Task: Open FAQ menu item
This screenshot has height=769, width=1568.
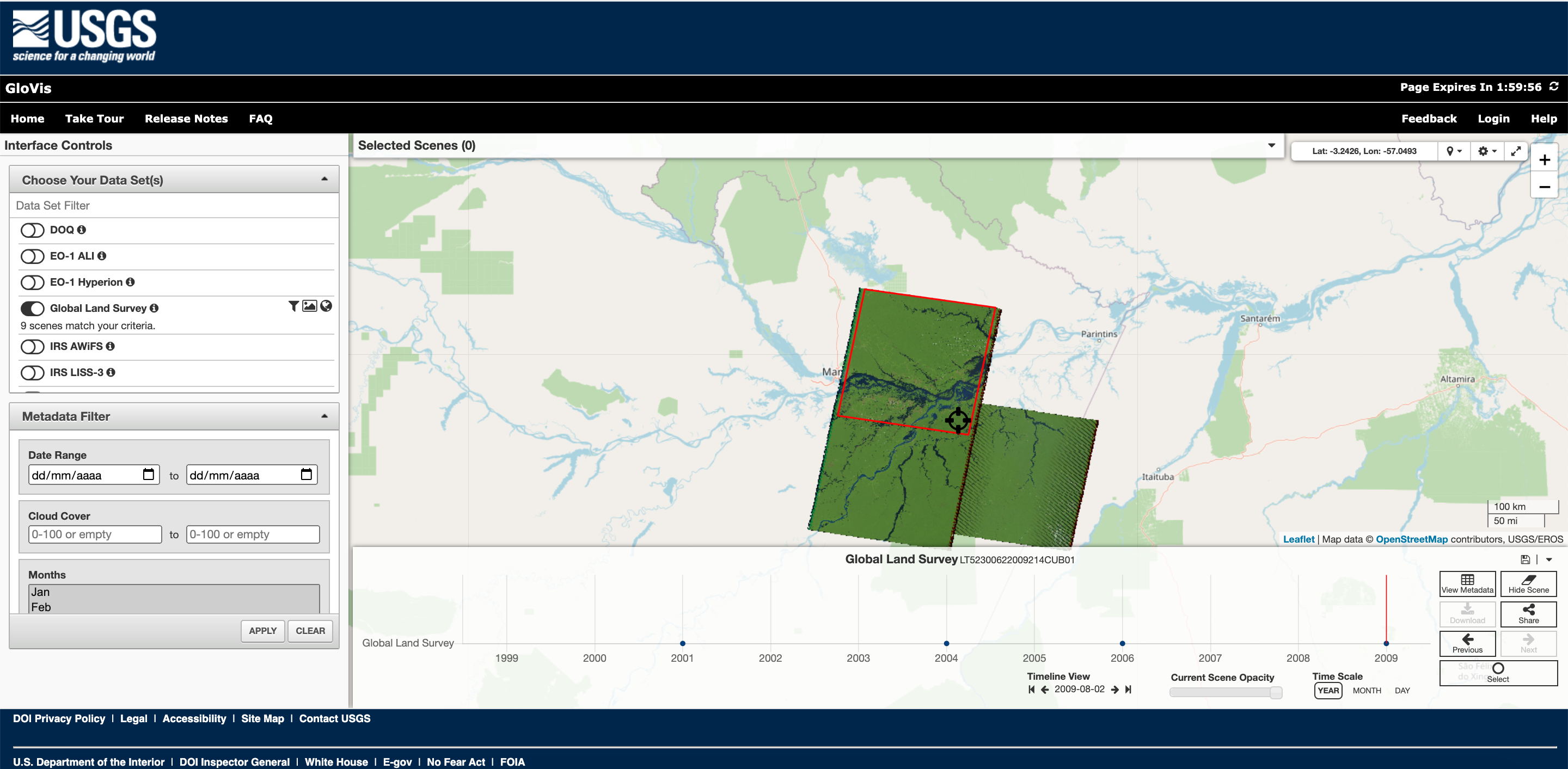Action: point(261,119)
